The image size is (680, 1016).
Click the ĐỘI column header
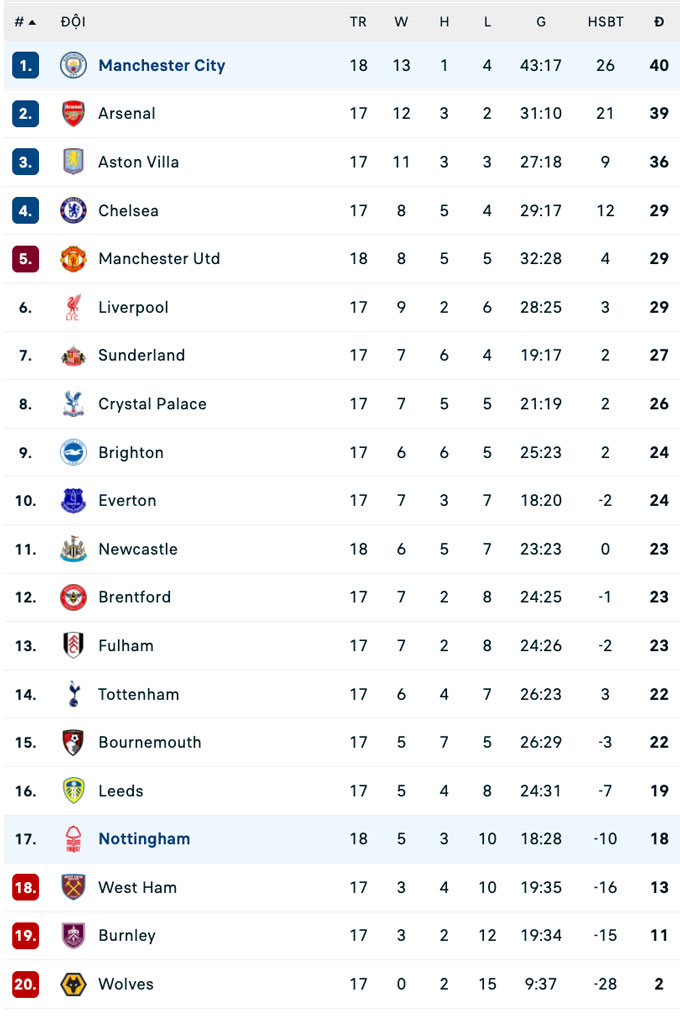pos(72,22)
